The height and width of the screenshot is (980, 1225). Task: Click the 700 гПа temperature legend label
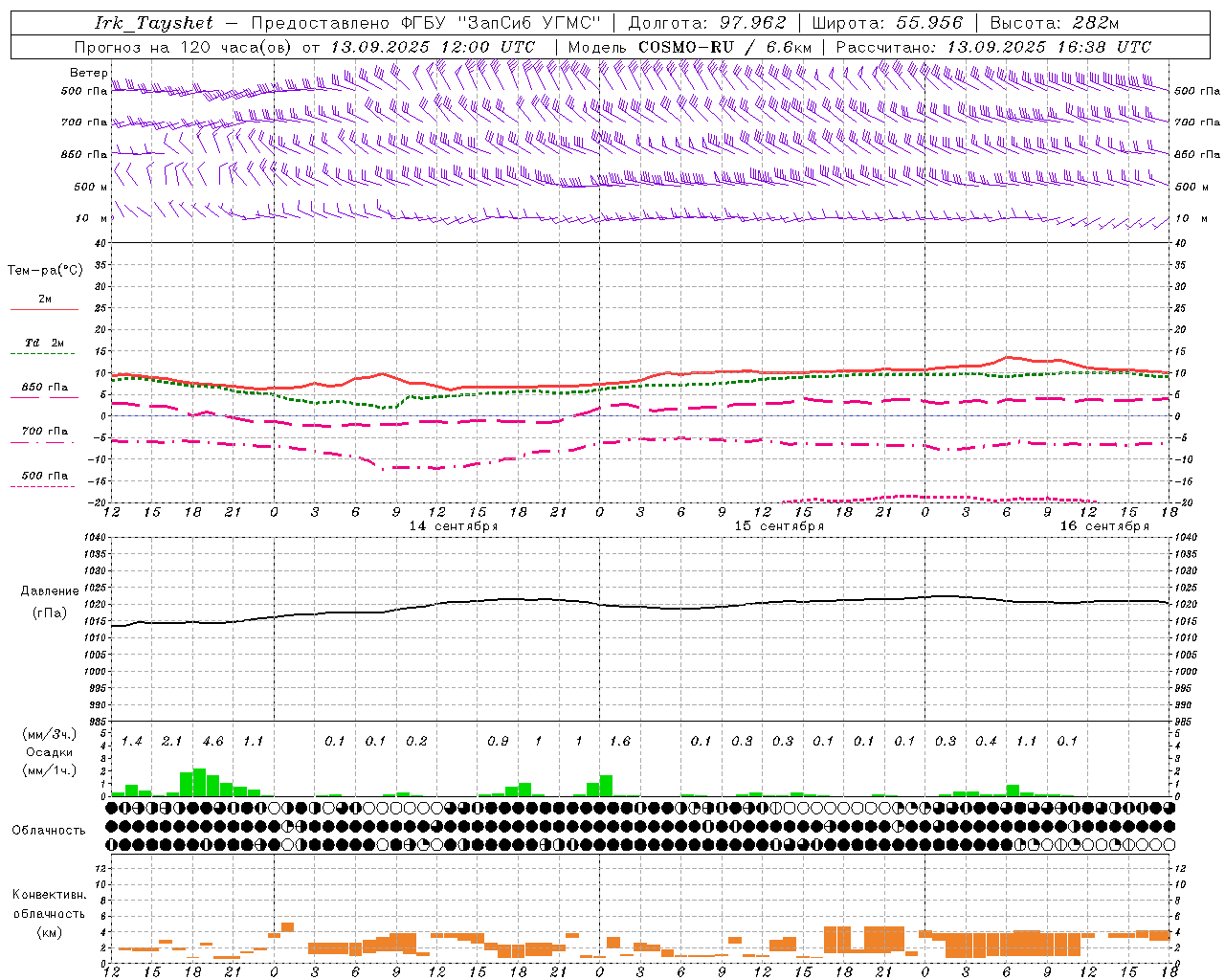pyautogui.click(x=45, y=432)
